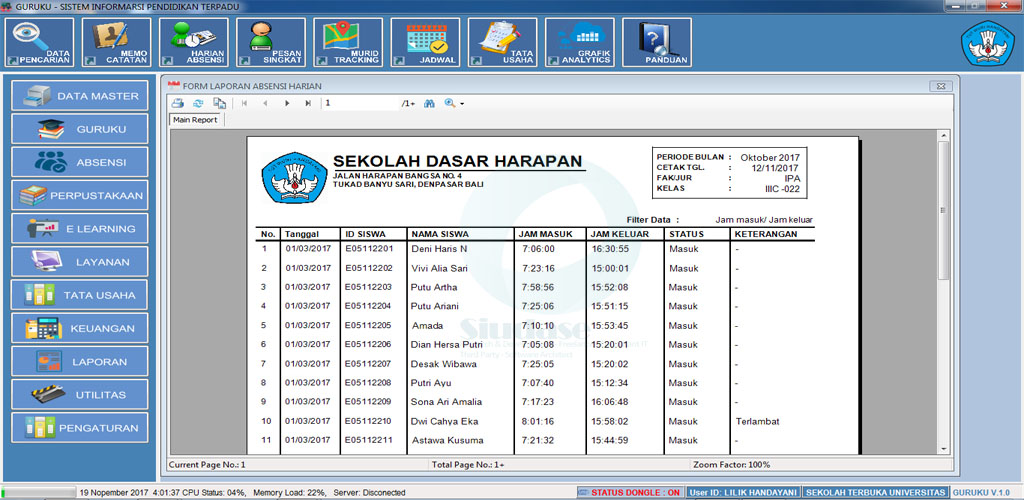The width and height of the screenshot is (1024, 500).
Task: Open the Data Pencarian search tool
Action: pyautogui.click(x=41, y=43)
